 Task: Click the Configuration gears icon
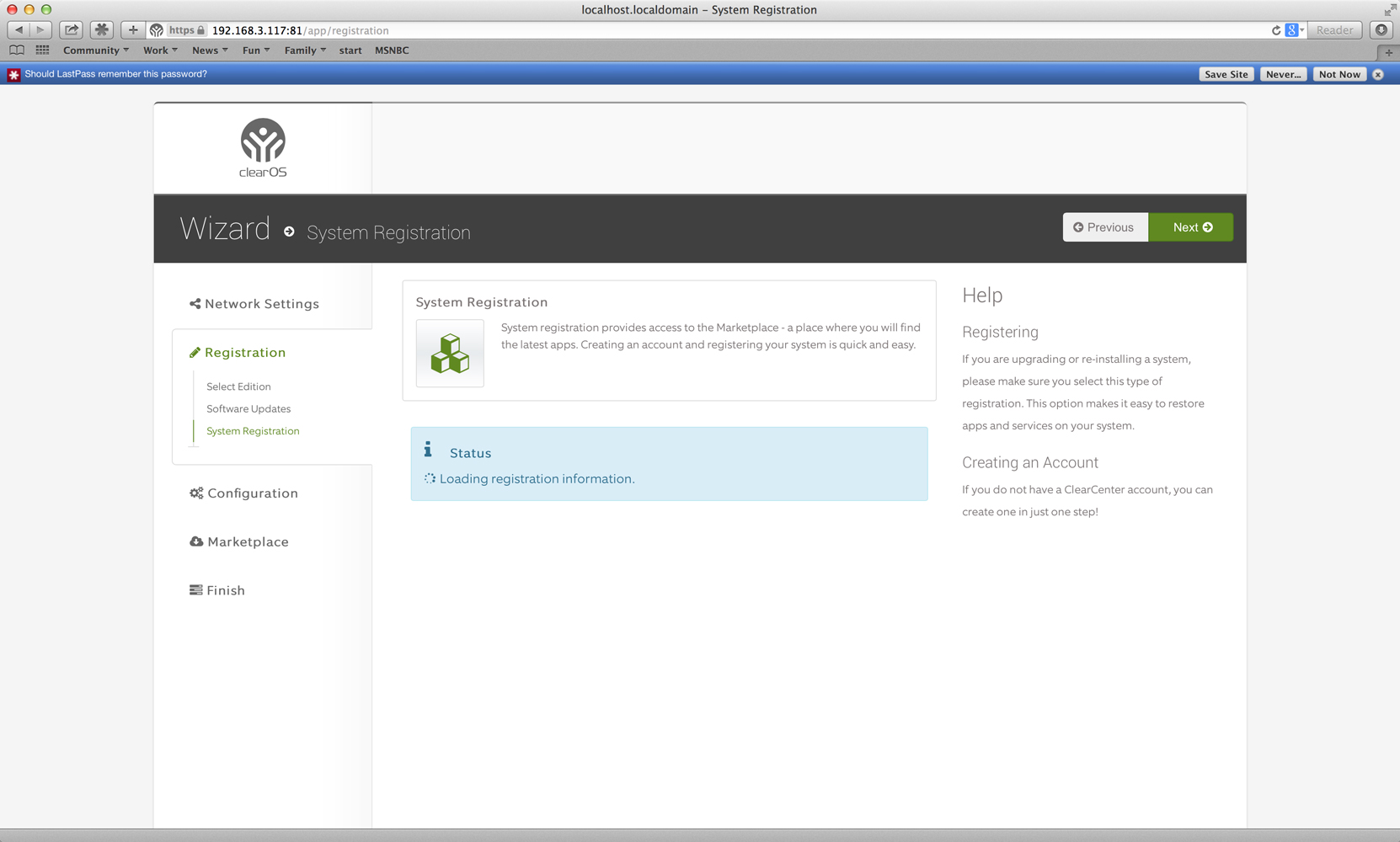pyautogui.click(x=196, y=493)
